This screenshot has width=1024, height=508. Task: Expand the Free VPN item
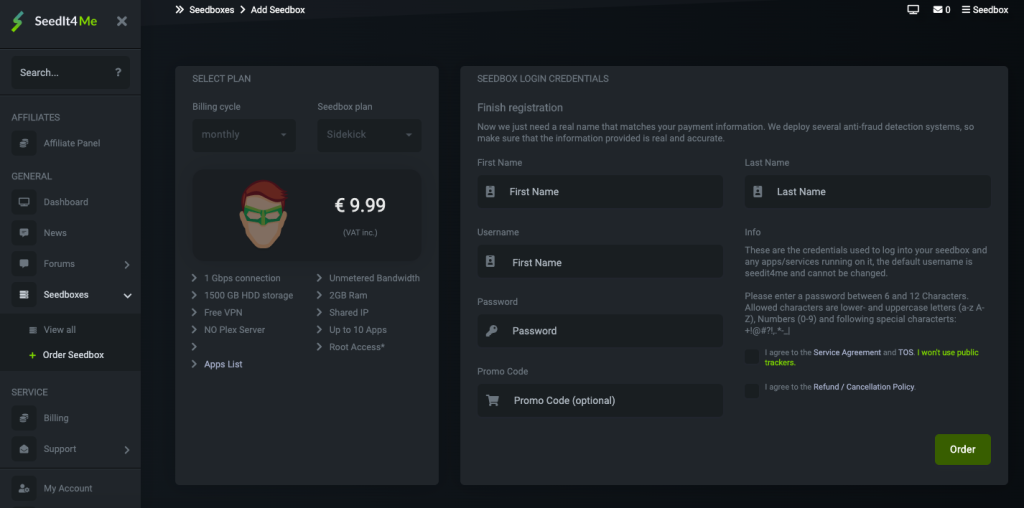pos(217,313)
